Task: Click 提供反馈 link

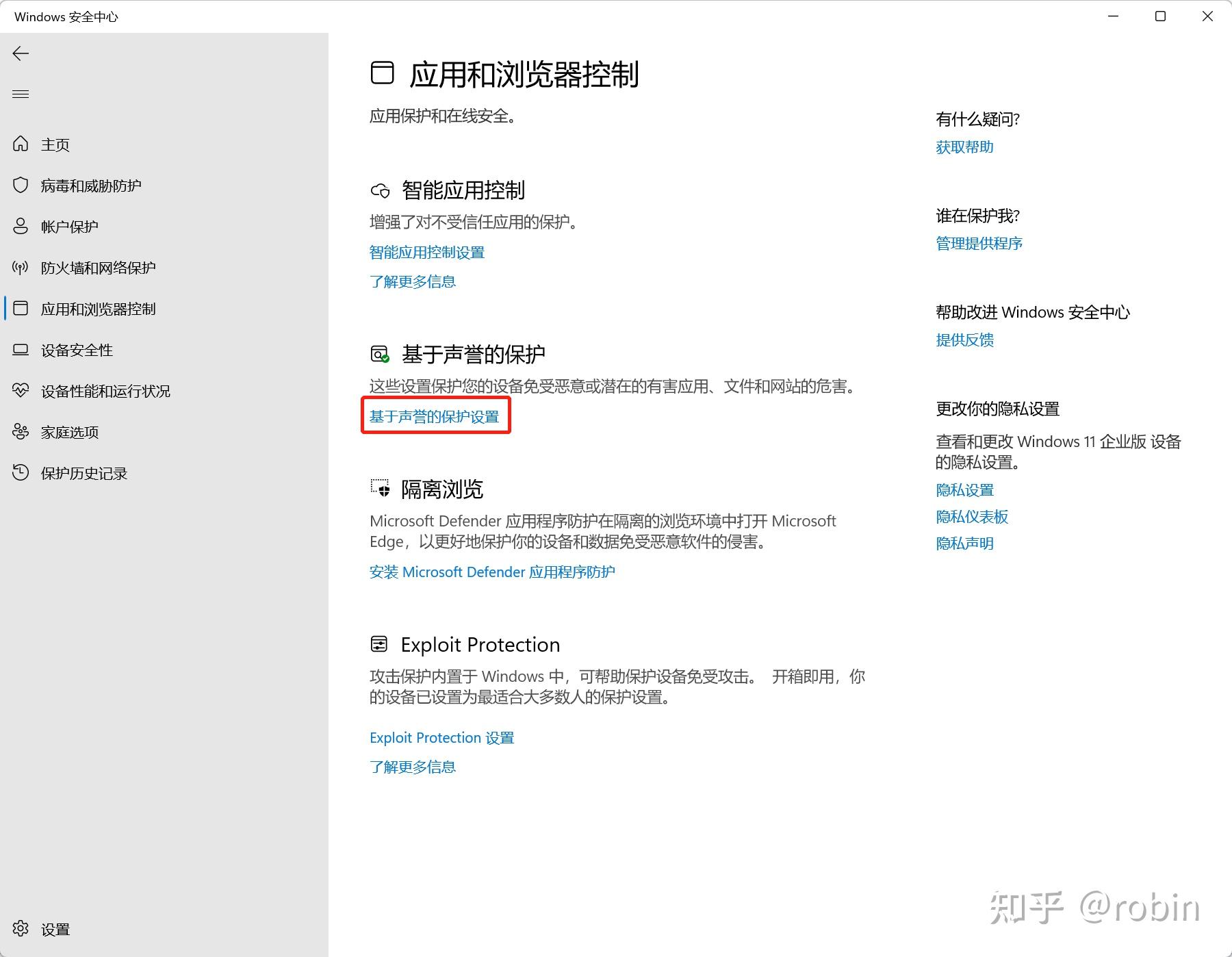Action: (x=964, y=340)
